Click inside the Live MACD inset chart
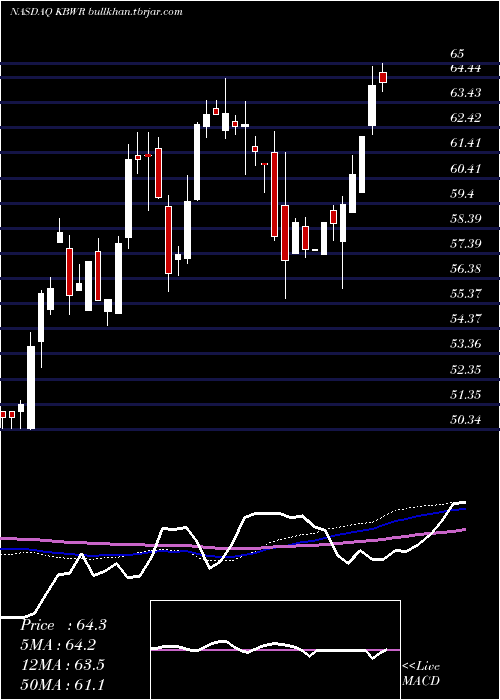 [x=275, y=650]
